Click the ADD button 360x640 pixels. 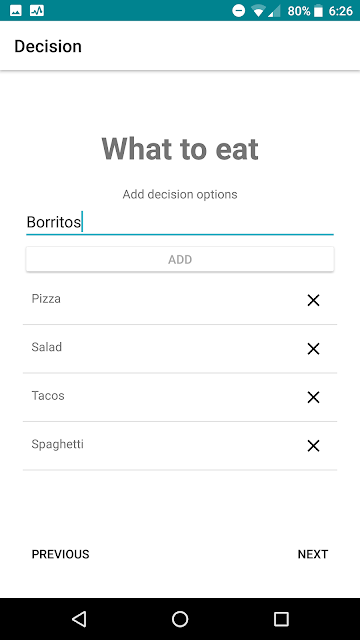tap(180, 259)
